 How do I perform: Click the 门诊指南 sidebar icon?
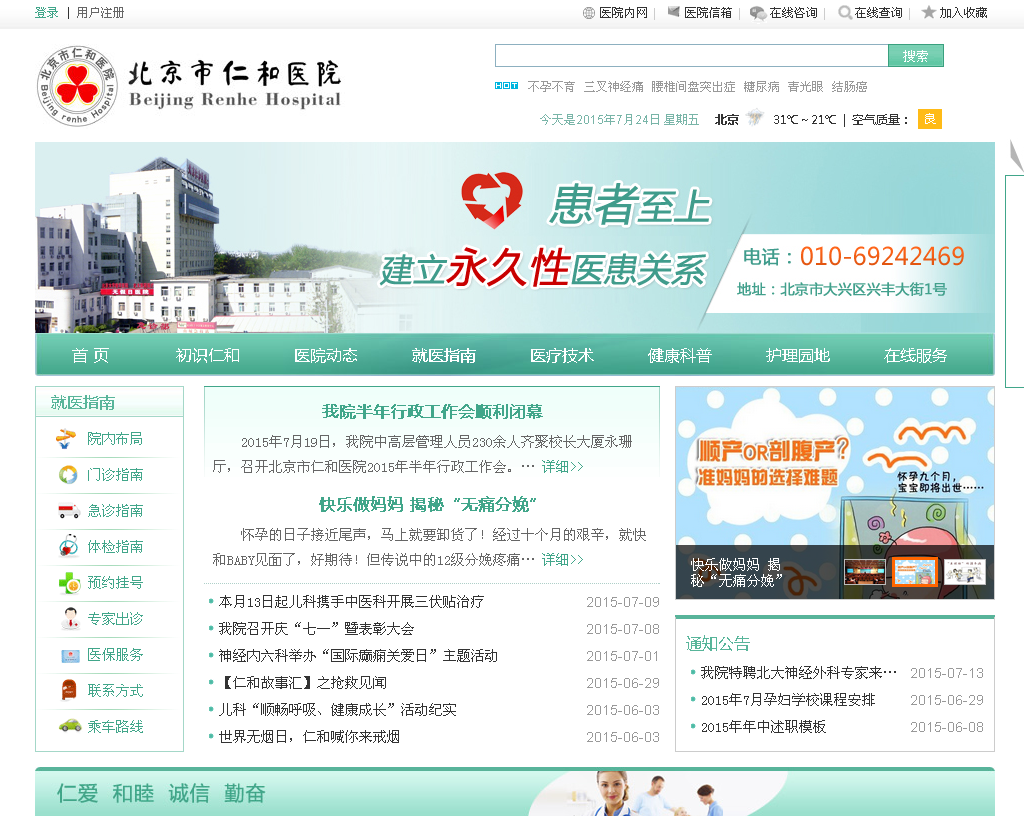pyautogui.click(x=67, y=475)
